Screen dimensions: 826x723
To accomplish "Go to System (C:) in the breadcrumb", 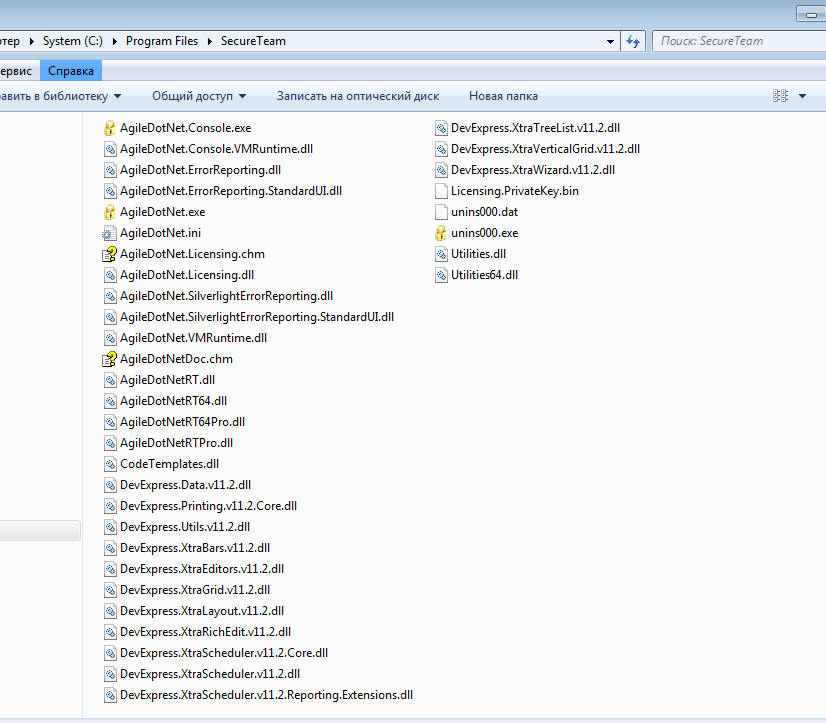I will click(73, 41).
